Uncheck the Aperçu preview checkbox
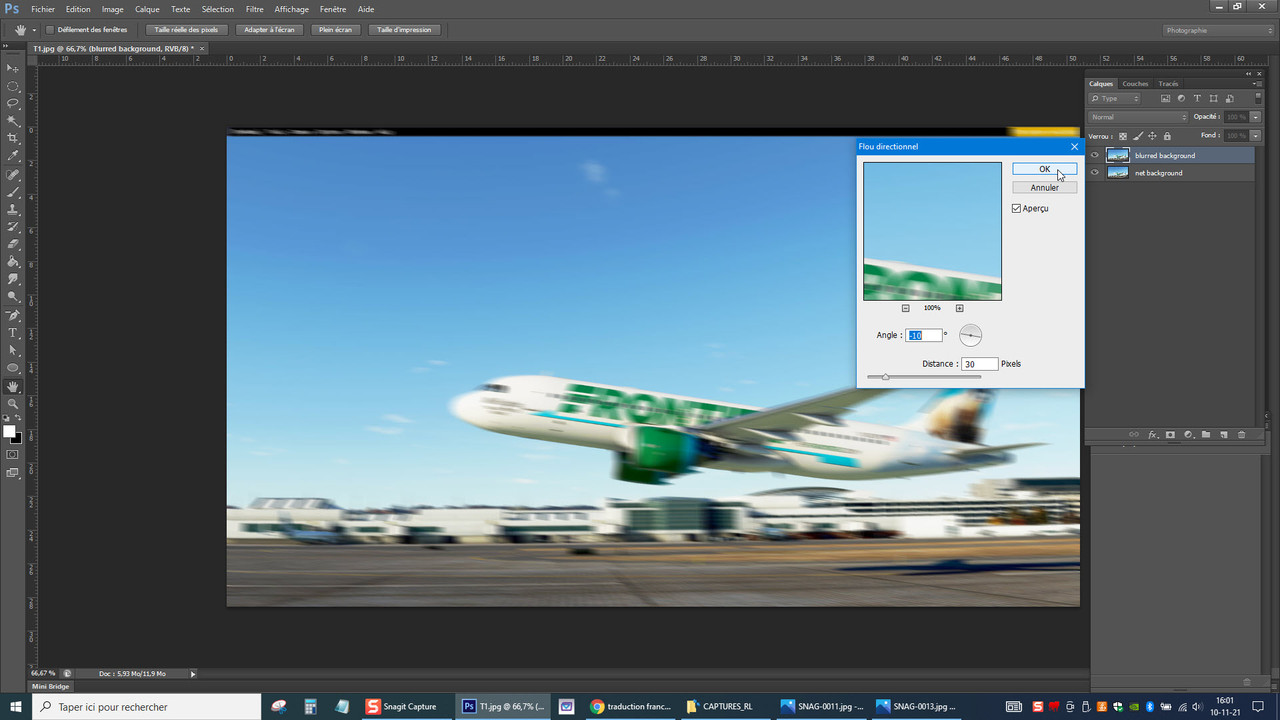Screen dimensions: 1280x720 coord(1016,208)
